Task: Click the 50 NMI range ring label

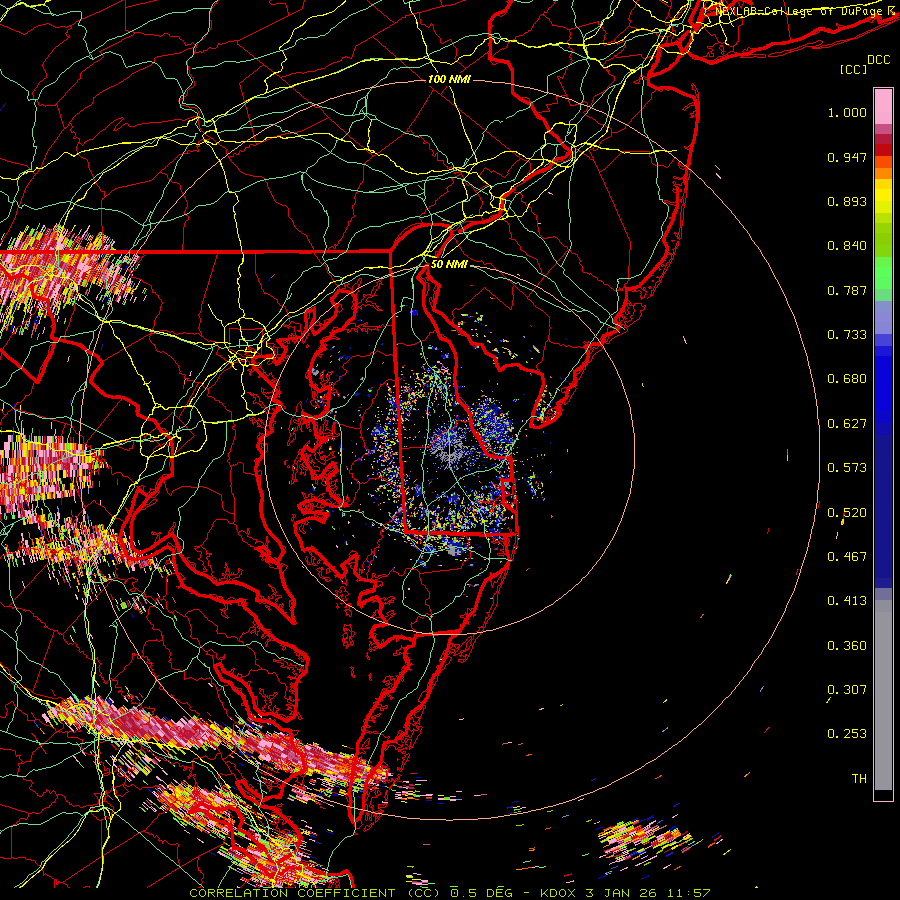Action: coord(449,264)
